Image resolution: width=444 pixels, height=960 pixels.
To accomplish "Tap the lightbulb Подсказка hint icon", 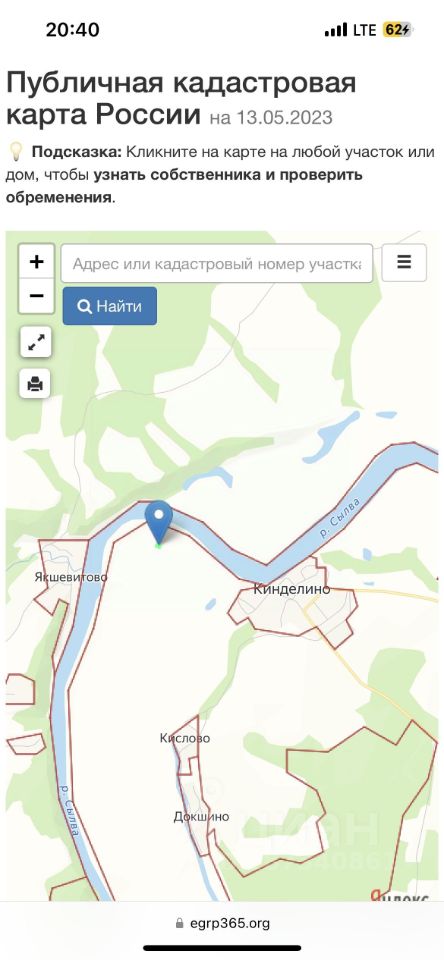I will [16, 152].
